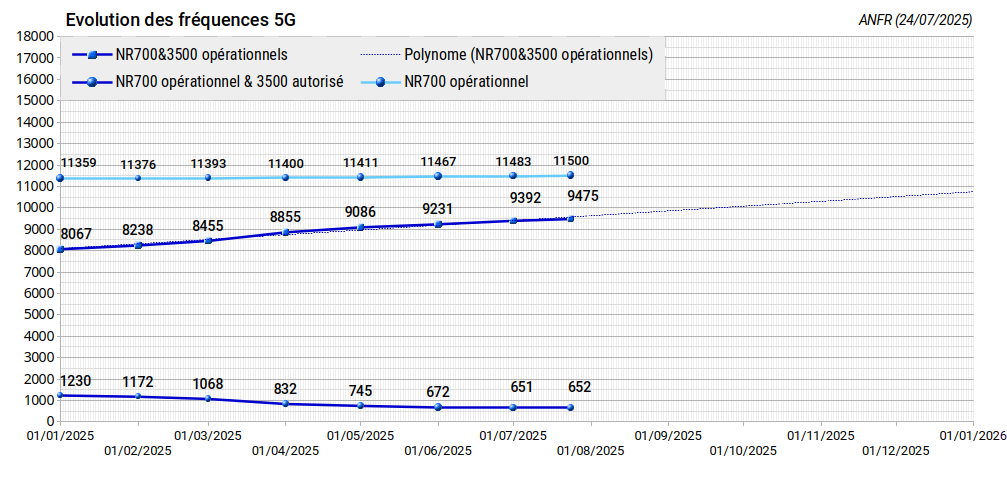This screenshot has height=496, width=1007.
Task: Select the data point labeled 11500
Action: click(570, 175)
